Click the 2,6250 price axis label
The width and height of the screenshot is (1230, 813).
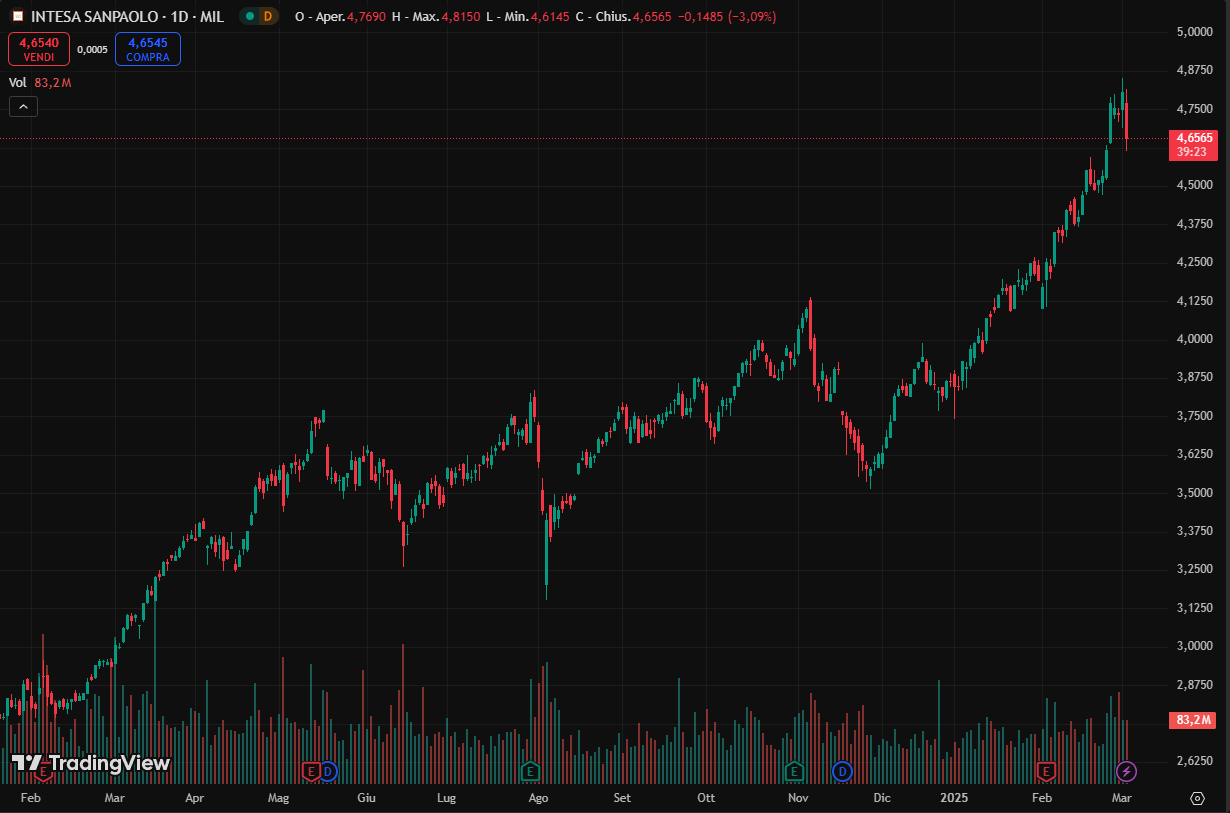(x=1195, y=761)
